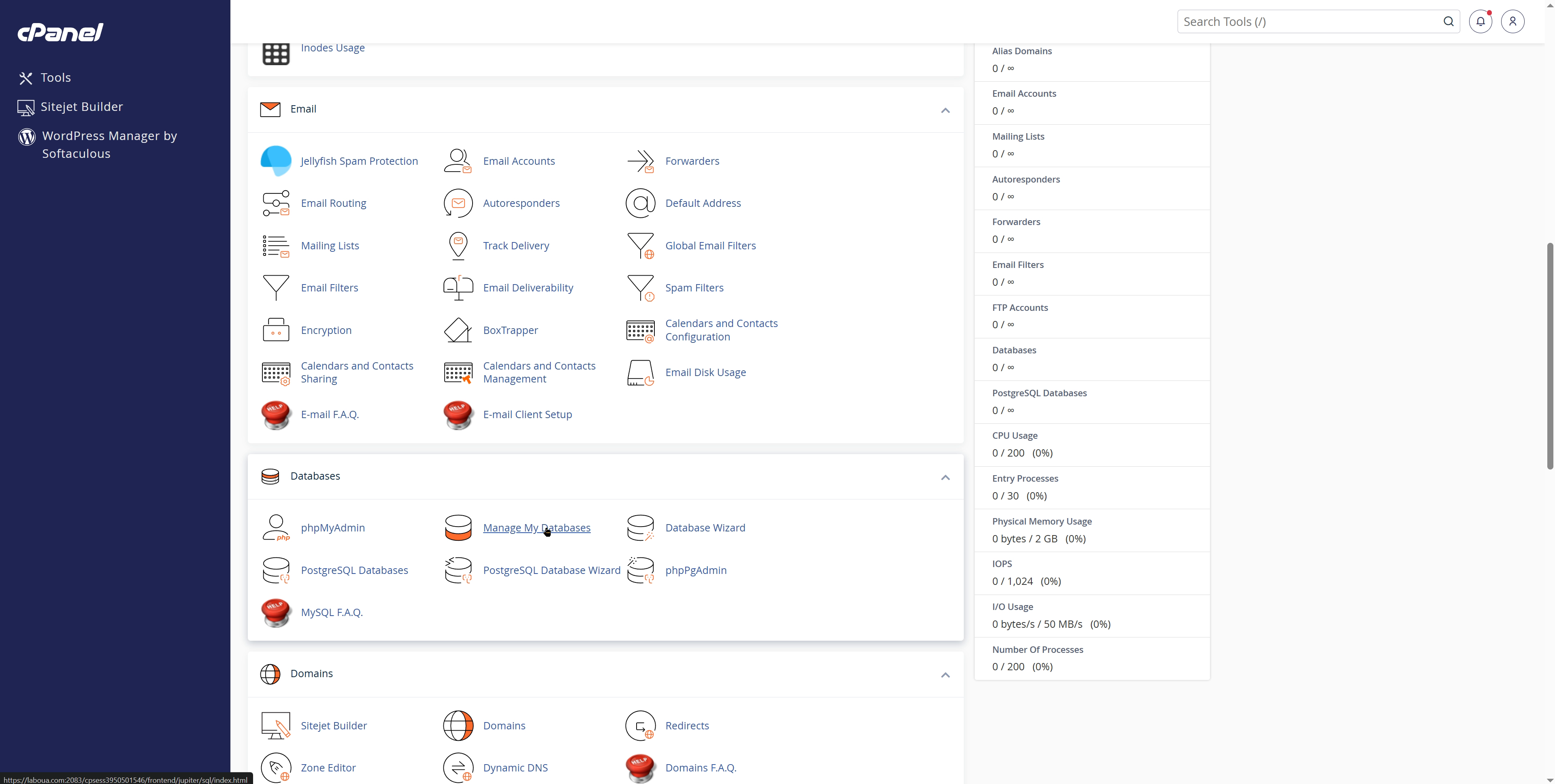Click the PostgreSQL Databases icon

click(x=276, y=570)
